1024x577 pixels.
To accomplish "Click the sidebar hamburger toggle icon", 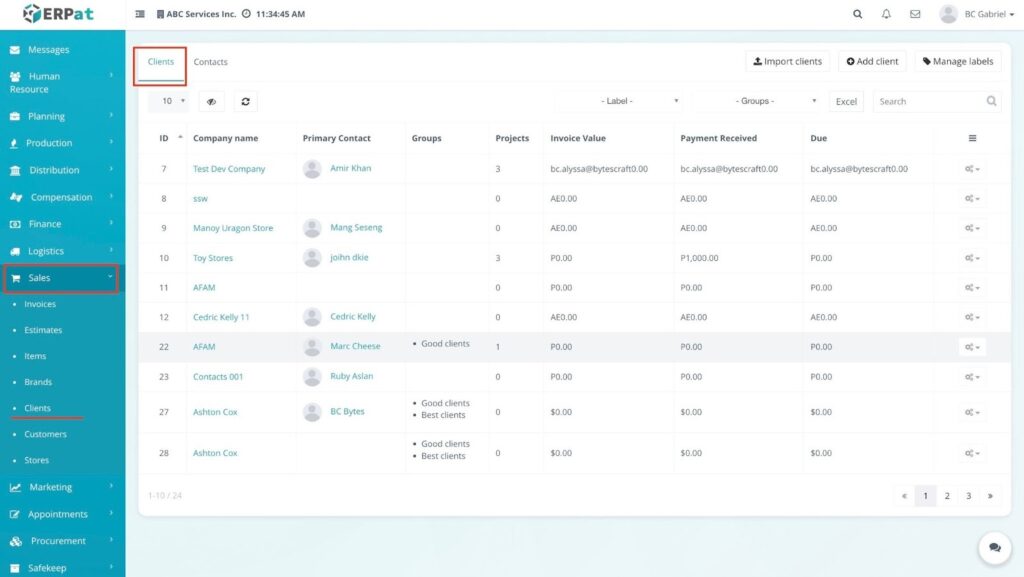I will pyautogui.click(x=140, y=15).
